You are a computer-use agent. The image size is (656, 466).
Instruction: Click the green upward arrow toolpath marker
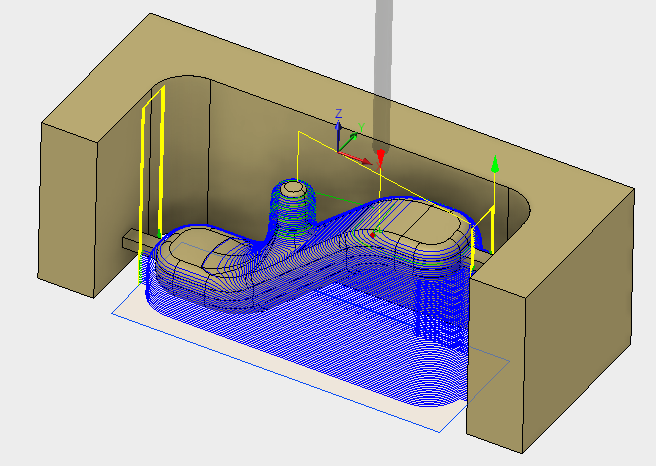(495, 164)
